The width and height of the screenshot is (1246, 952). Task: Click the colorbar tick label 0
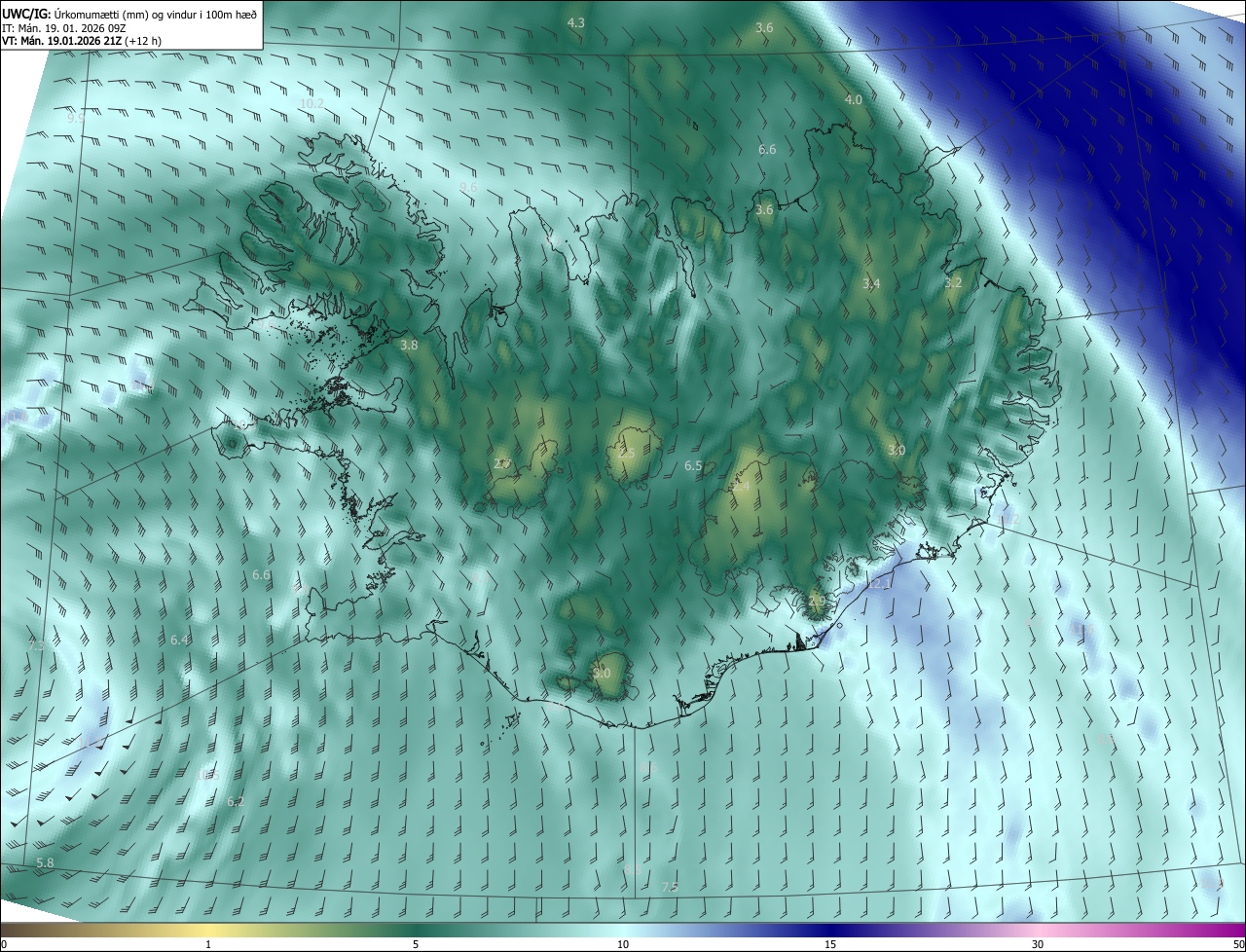(x=4, y=944)
